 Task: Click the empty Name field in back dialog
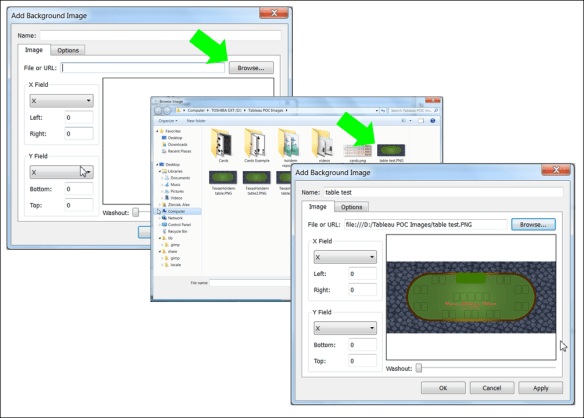pyautogui.click(x=160, y=35)
